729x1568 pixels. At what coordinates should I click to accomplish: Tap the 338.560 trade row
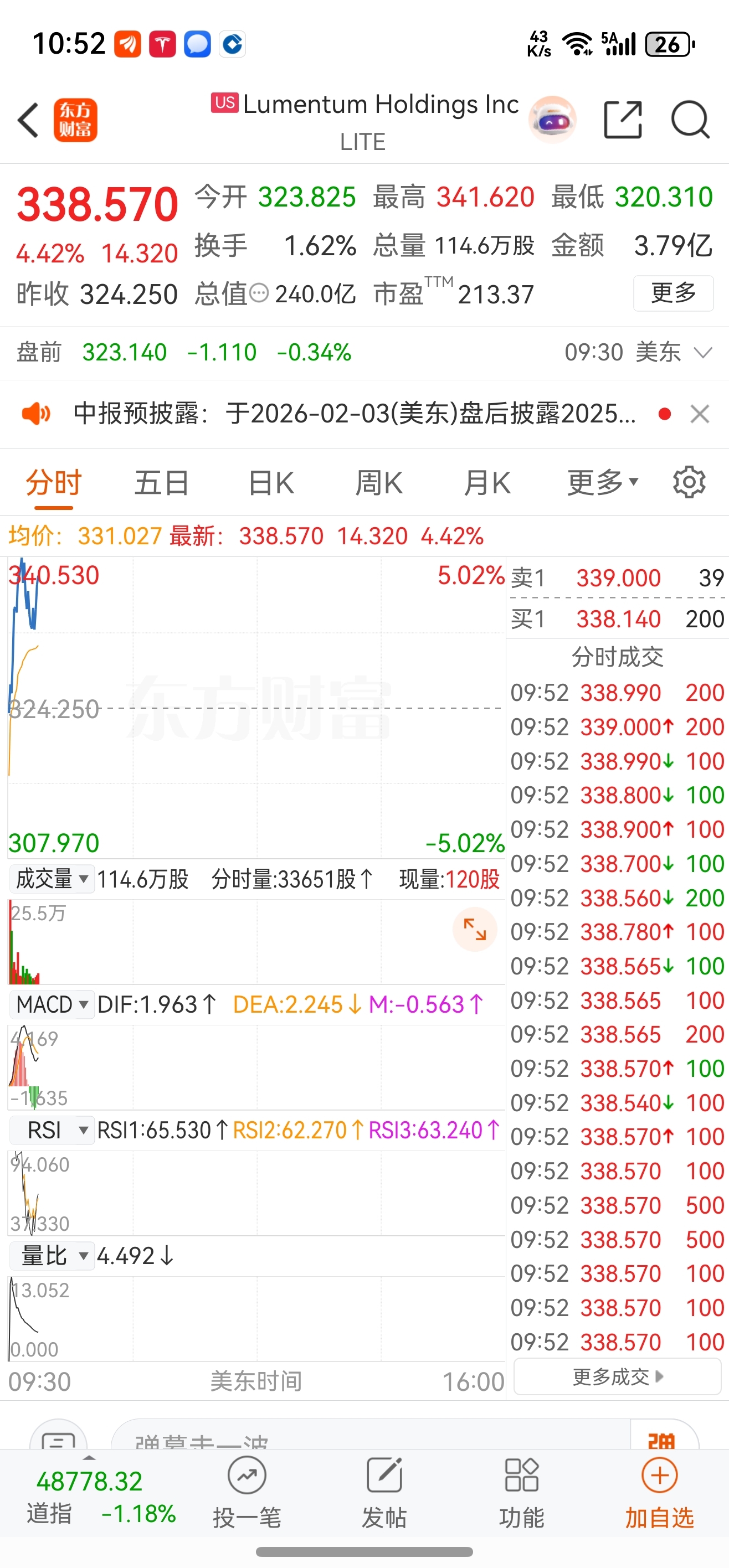coord(618,898)
